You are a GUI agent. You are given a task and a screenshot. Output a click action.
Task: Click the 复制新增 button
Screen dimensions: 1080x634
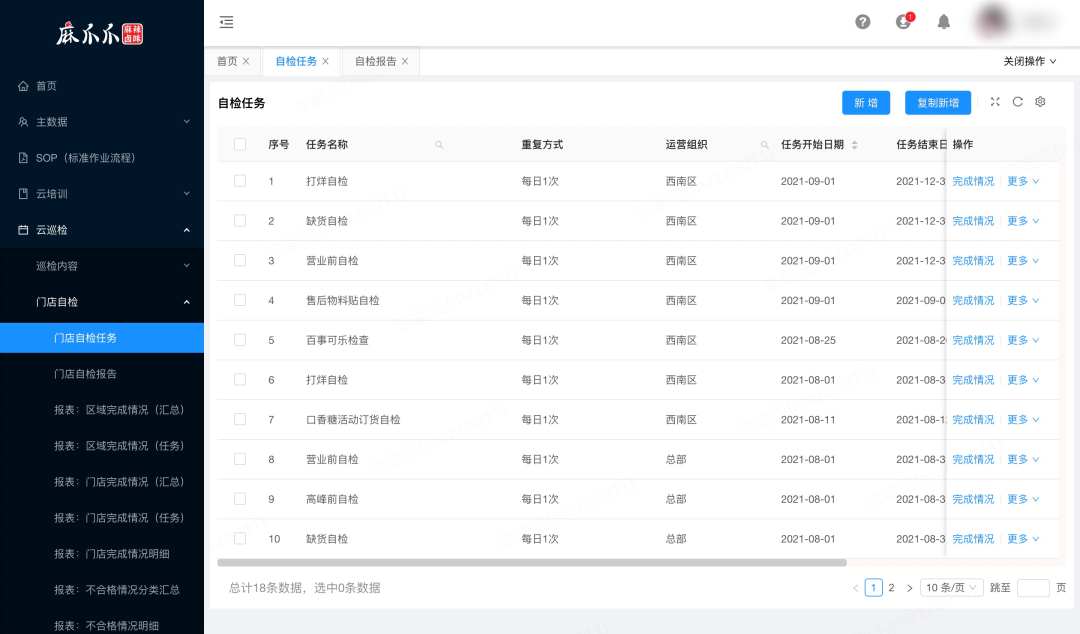[x=937, y=103]
